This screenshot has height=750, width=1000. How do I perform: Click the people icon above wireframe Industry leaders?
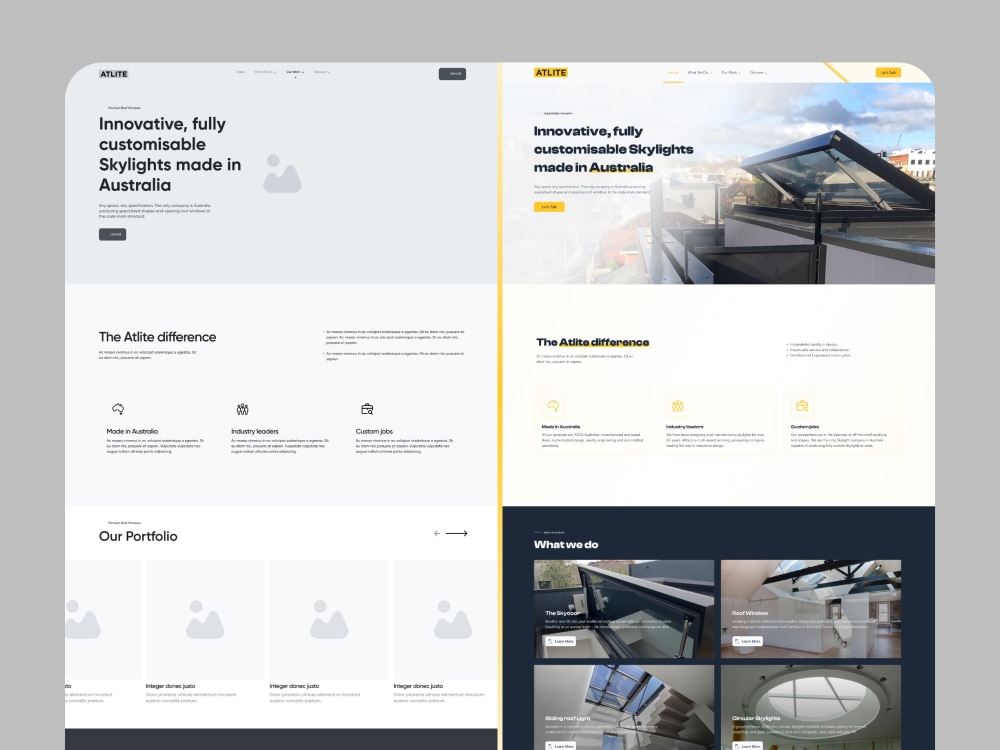click(x=242, y=409)
